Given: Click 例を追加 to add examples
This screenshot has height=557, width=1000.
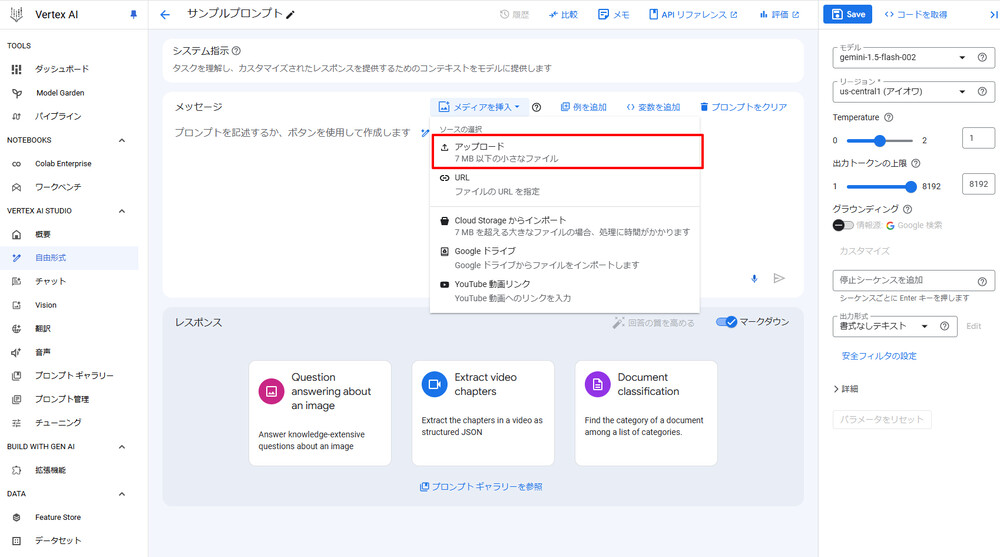Looking at the screenshot, I should [x=584, y=107].
